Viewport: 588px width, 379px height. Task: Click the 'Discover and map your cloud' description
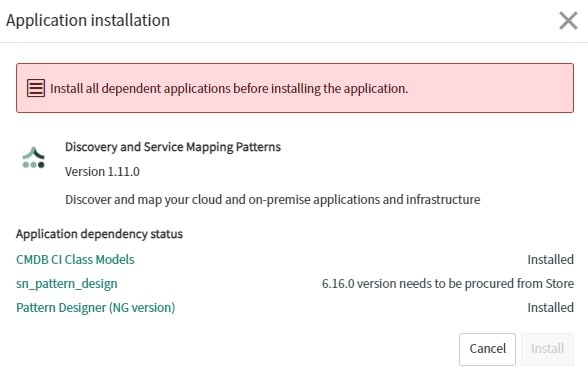(x=273, y=199)
